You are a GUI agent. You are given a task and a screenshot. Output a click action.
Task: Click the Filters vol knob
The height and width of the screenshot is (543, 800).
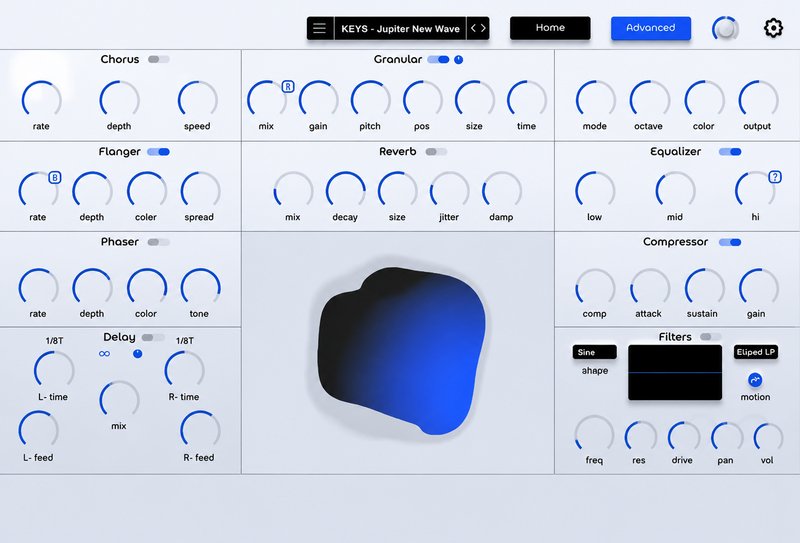[x=768, y=437]
